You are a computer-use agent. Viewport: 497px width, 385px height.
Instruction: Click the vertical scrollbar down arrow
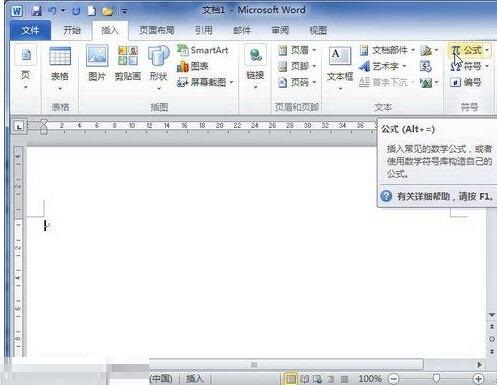[x=492, y=315]
